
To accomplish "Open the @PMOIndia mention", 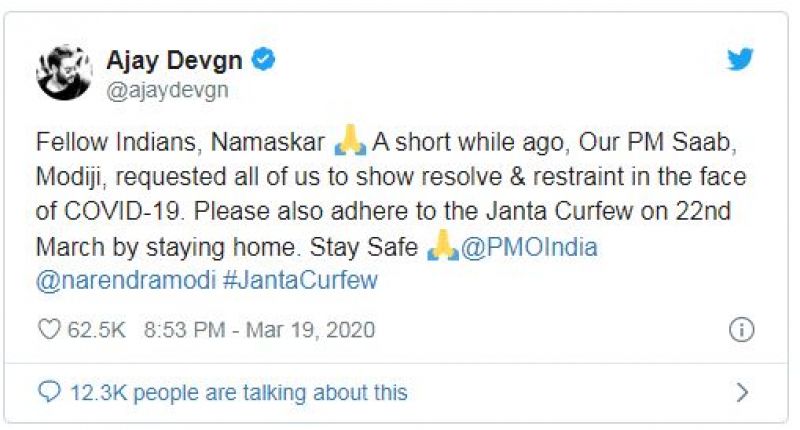I will [x=528, y=247].
